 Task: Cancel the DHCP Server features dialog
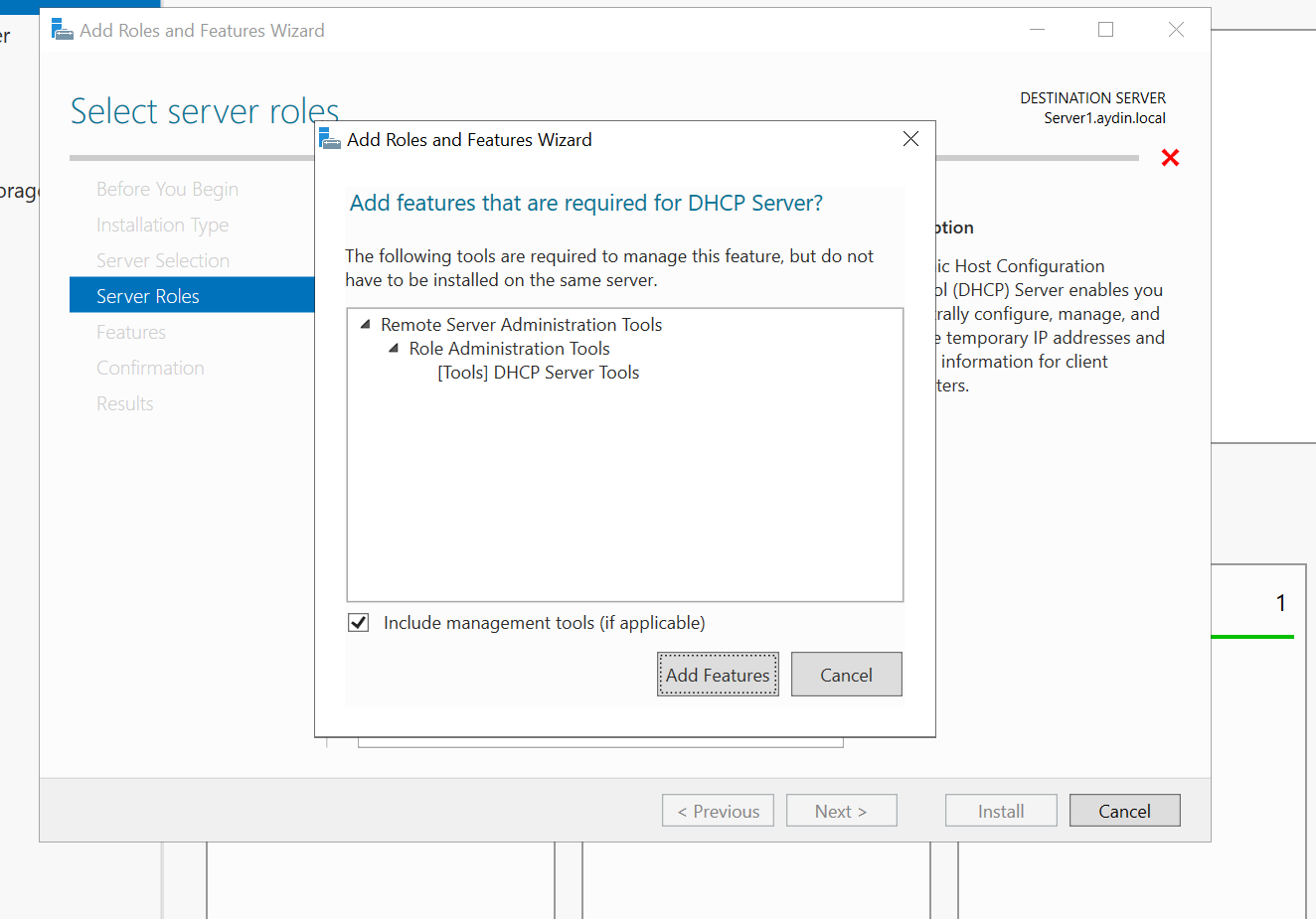click(847, 675)
